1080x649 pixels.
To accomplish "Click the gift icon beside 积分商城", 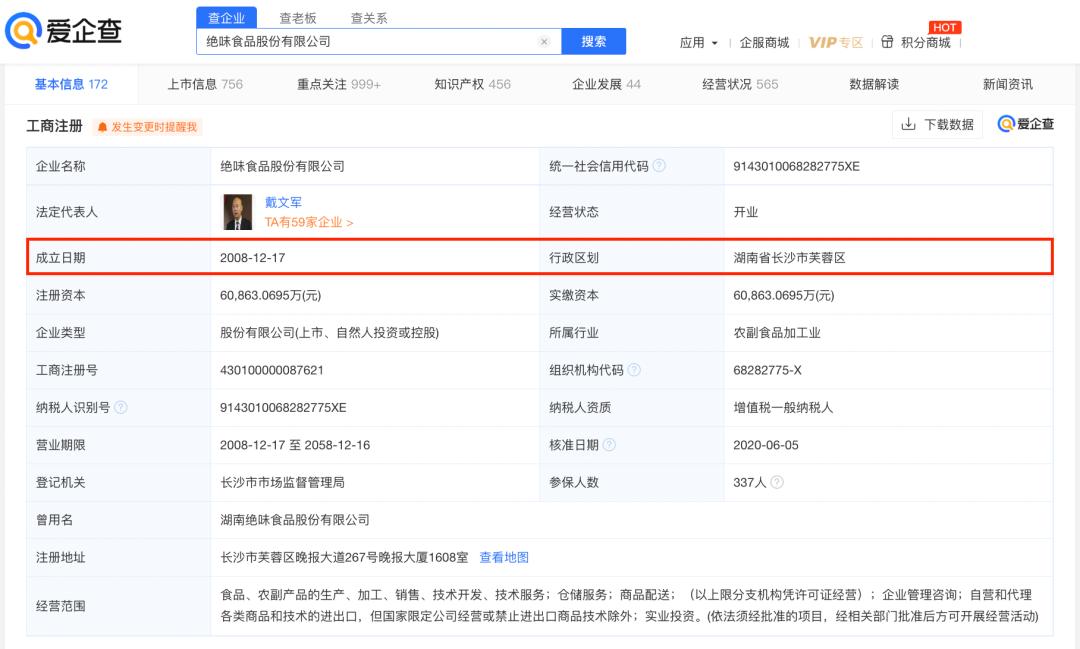I will [x=886, y=42].
